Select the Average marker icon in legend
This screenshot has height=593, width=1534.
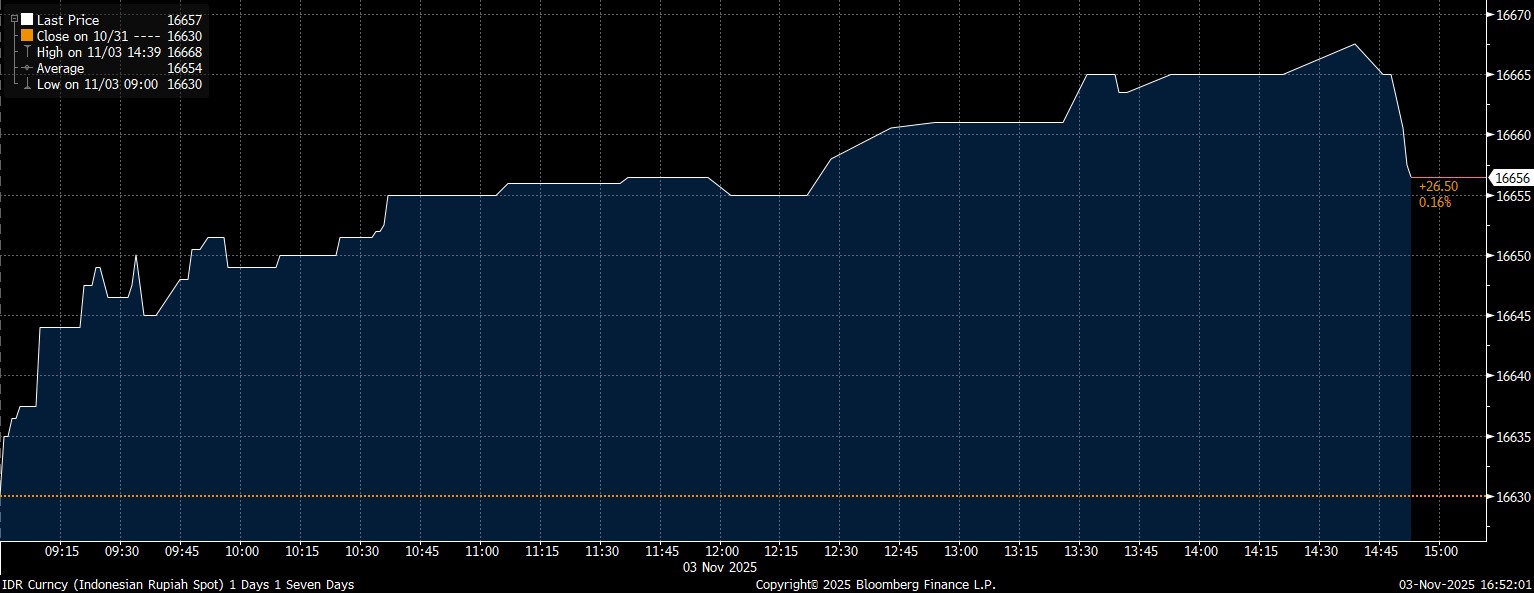[x=27, y=68]
